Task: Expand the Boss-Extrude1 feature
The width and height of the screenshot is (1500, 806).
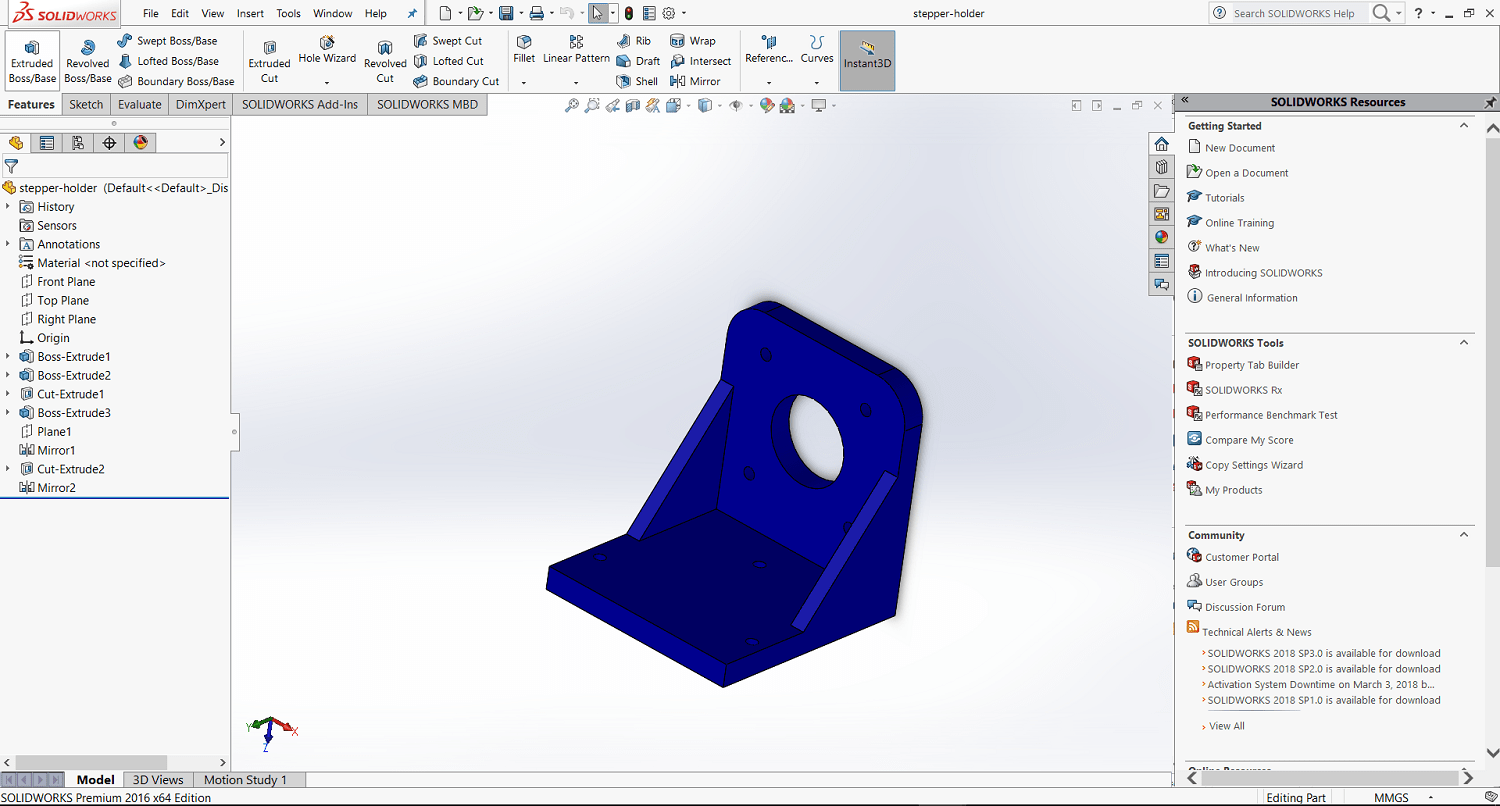Action: coord(8,356)
